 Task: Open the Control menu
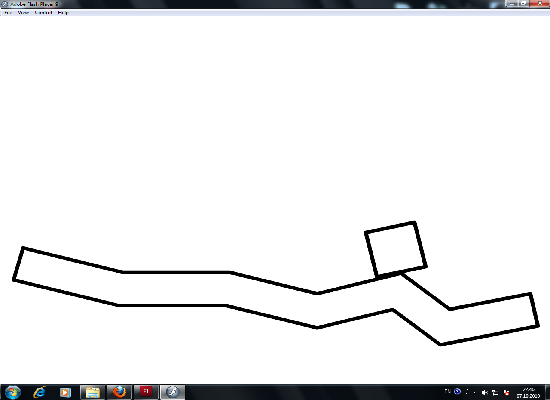click(x=43, y=13)
